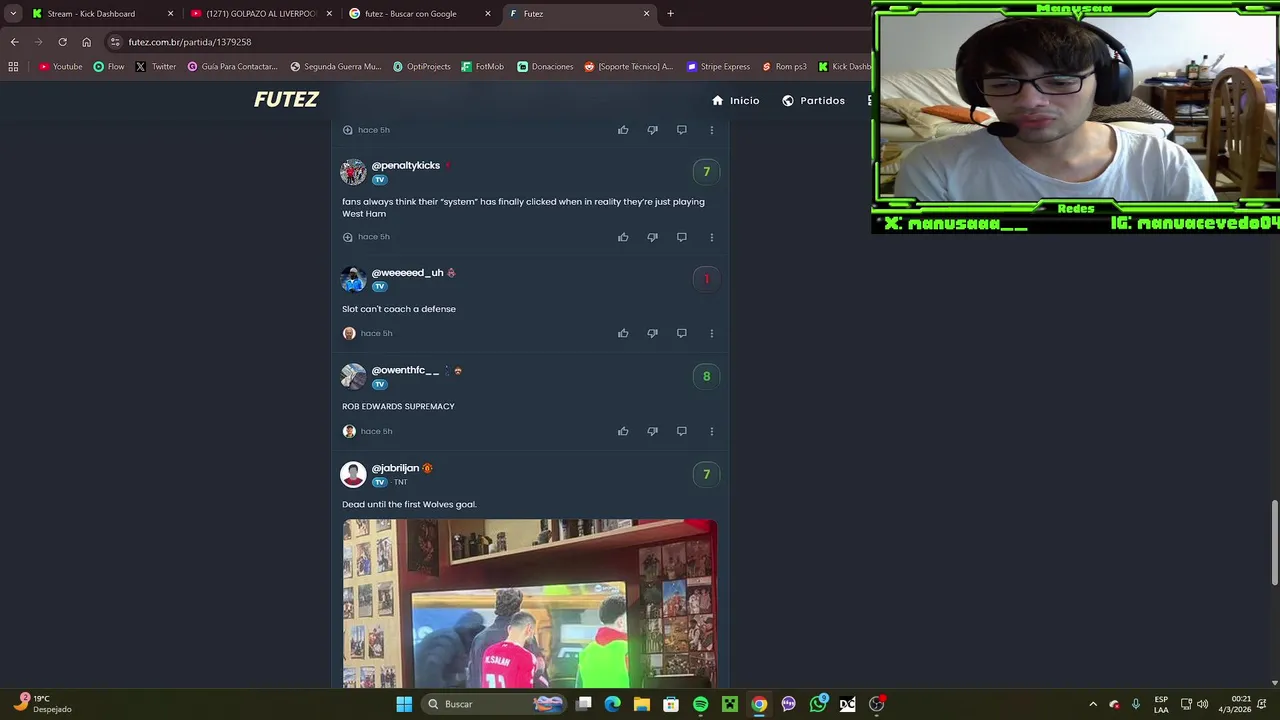The width and height of the screenshot is (1280, 720).
Task: Open the FotMob bookmark
Action: (482, 67)
